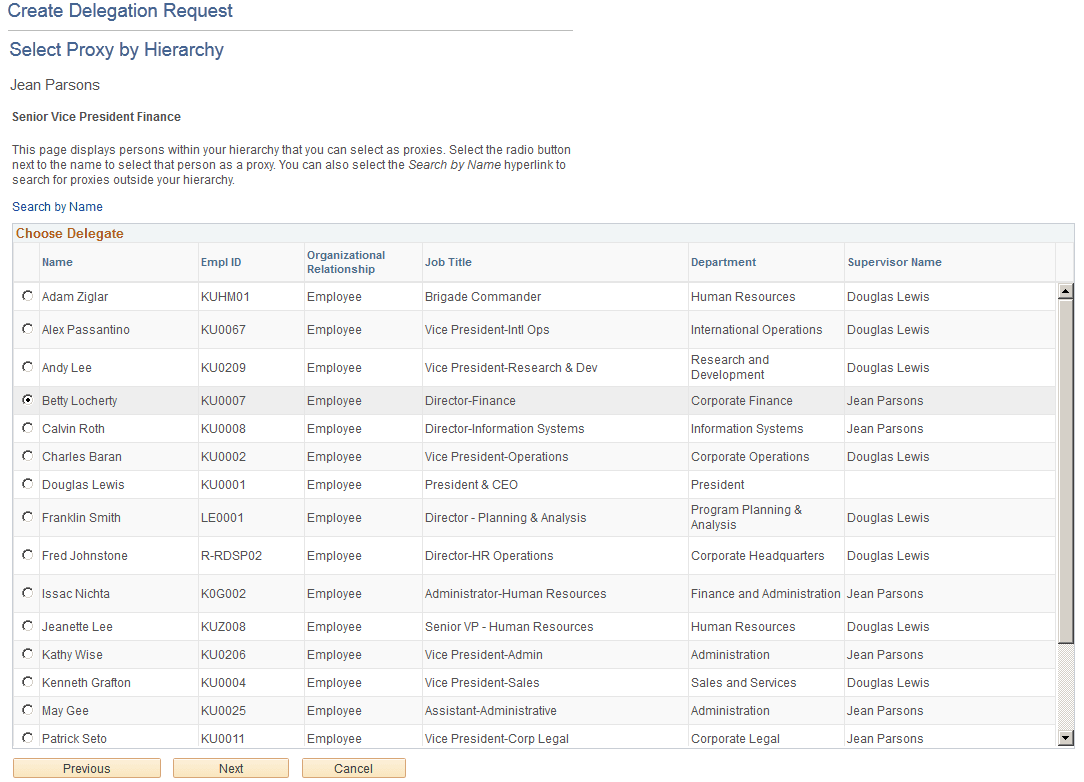Select Calvin Roth as the delegate
1084x782 pixels.
pos(27,428)
